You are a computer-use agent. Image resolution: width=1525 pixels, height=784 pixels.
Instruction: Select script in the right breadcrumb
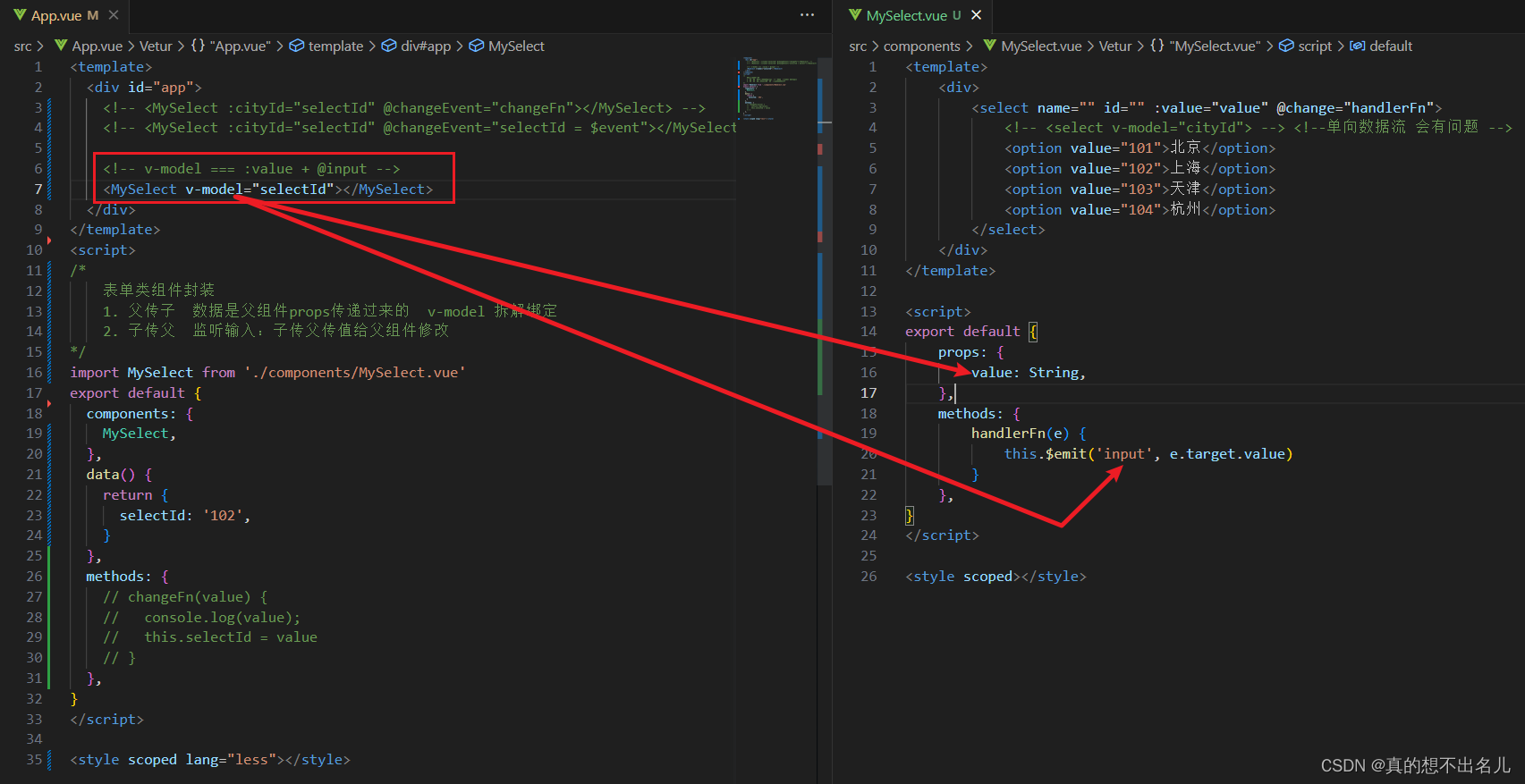1315,46
